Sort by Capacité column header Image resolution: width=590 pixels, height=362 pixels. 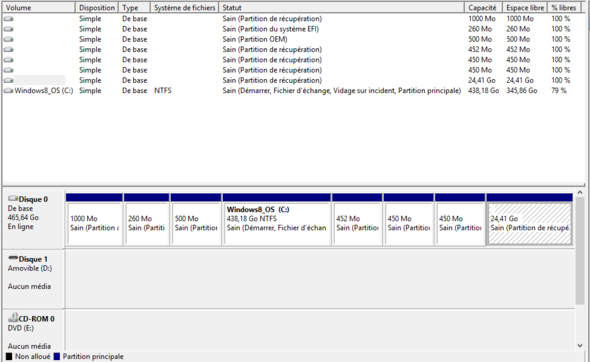[484, 8]
